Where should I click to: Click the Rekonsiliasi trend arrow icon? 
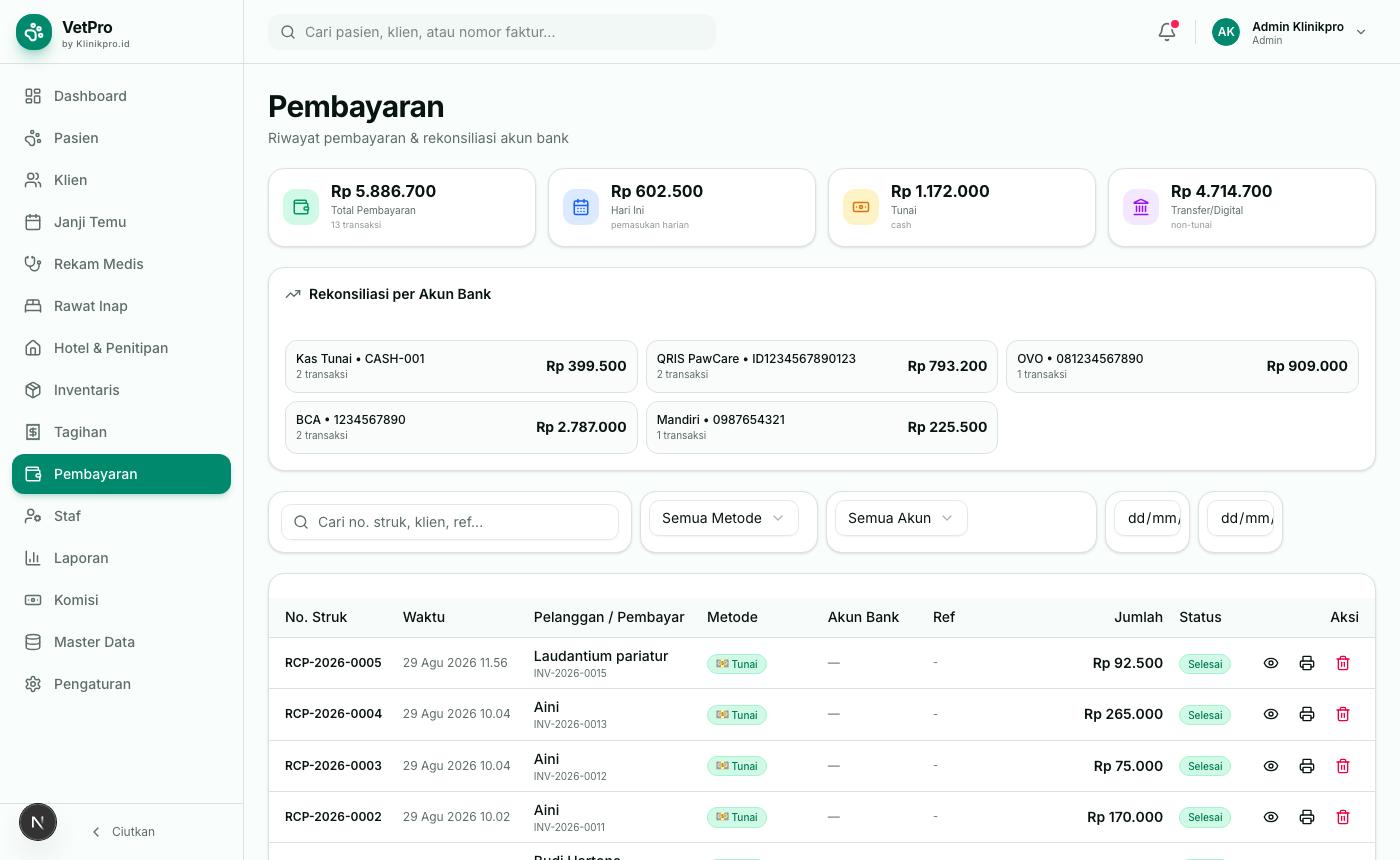293,294
